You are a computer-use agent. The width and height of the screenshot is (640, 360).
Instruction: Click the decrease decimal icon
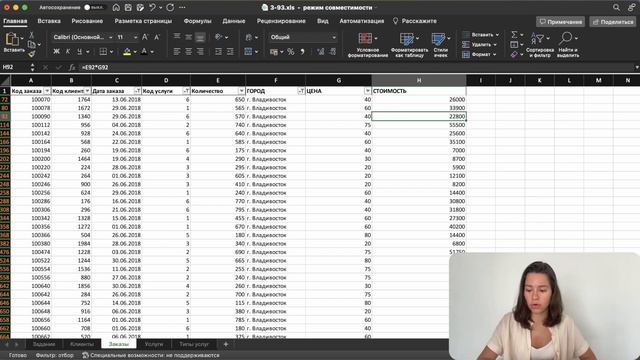coord(333,51)
